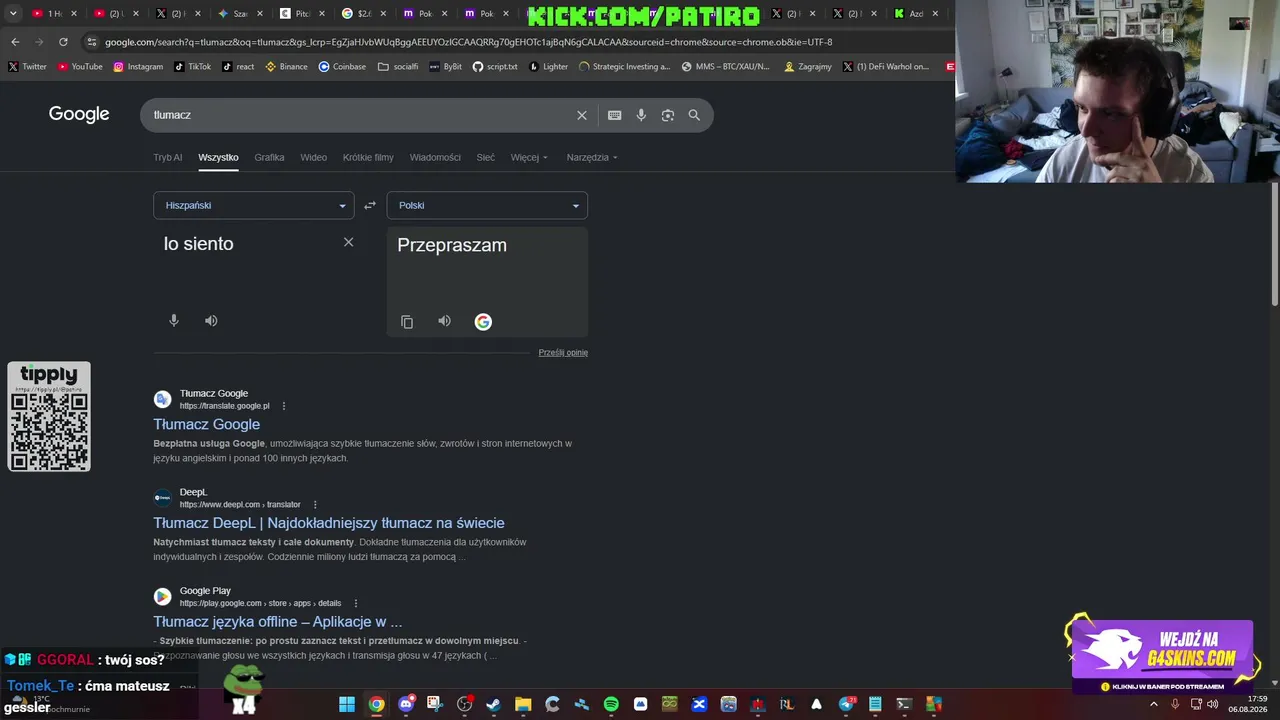The width and height of the screenshot is (1280, 720).
Task: Open the socialfi bookmarks folder
Action: tap(398, 67)
